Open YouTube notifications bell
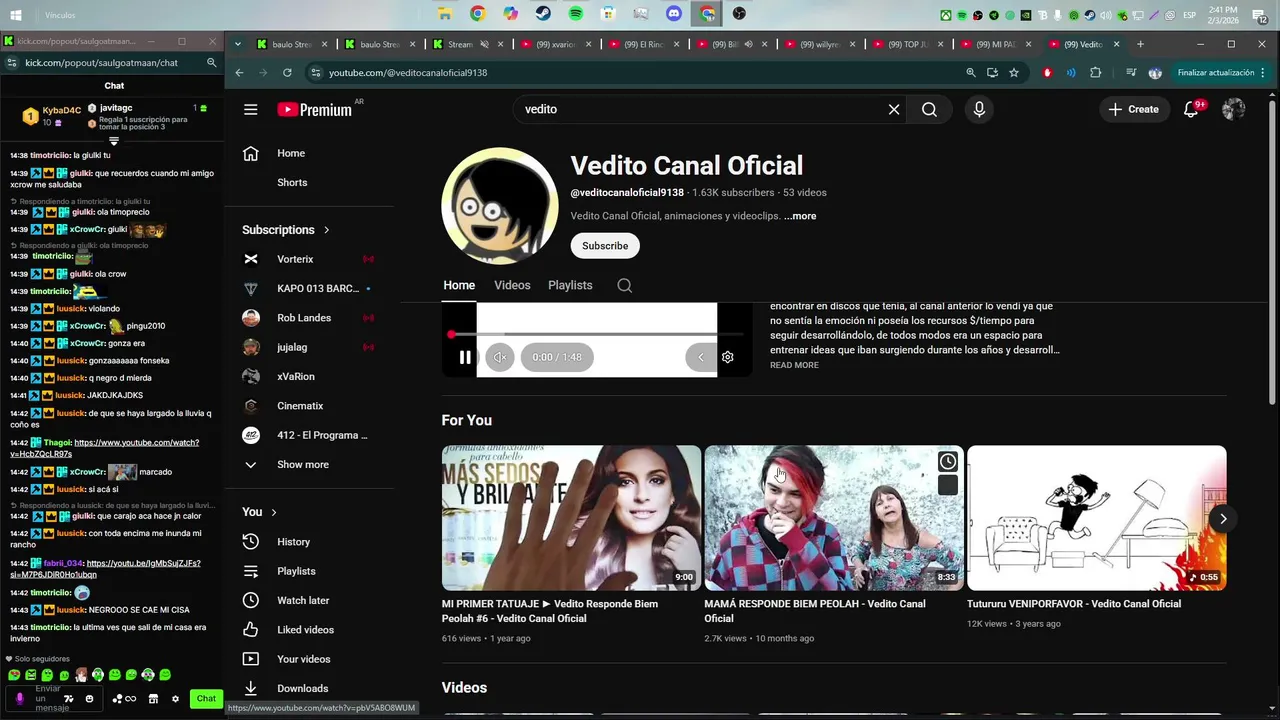The width and height of the screenshot is (1280, 720). click(1191, 109)
